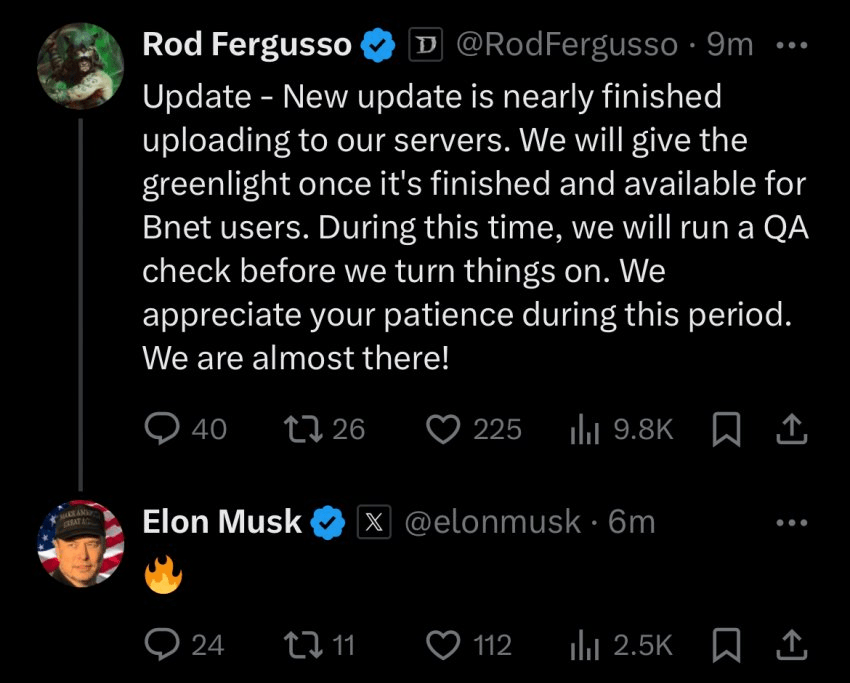Screen dimensions: 850x683
Task: Repost Rod Fergusso's tweet
Action: coord(299,430)
